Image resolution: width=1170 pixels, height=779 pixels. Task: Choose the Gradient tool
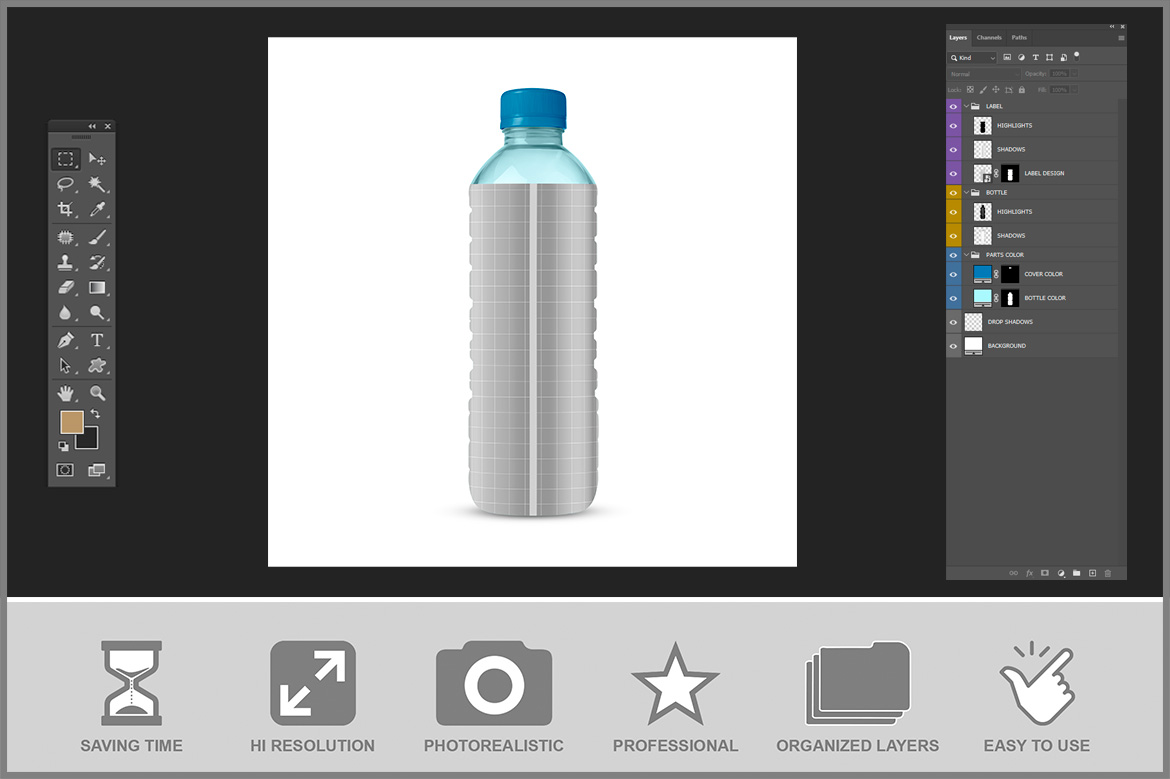tap(97, 288)
